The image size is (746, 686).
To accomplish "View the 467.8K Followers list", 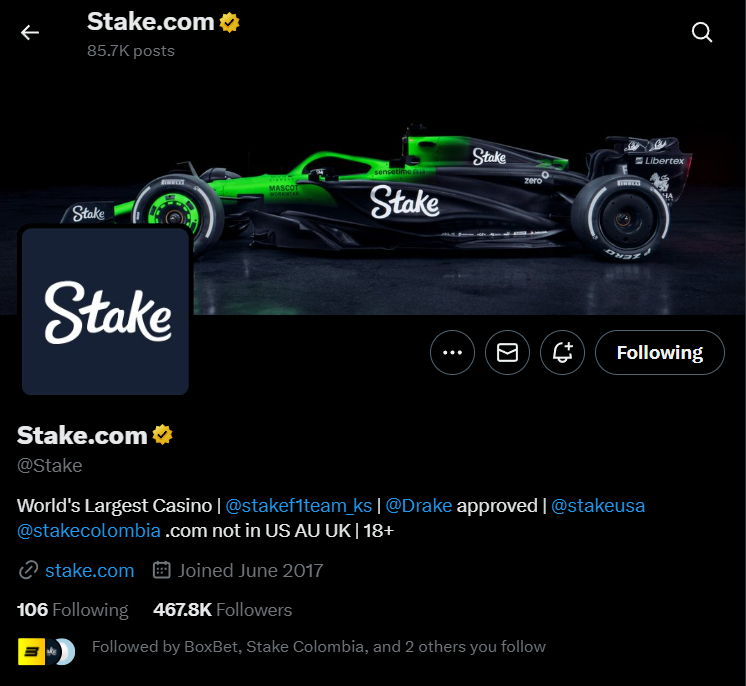I will [222, 610].
